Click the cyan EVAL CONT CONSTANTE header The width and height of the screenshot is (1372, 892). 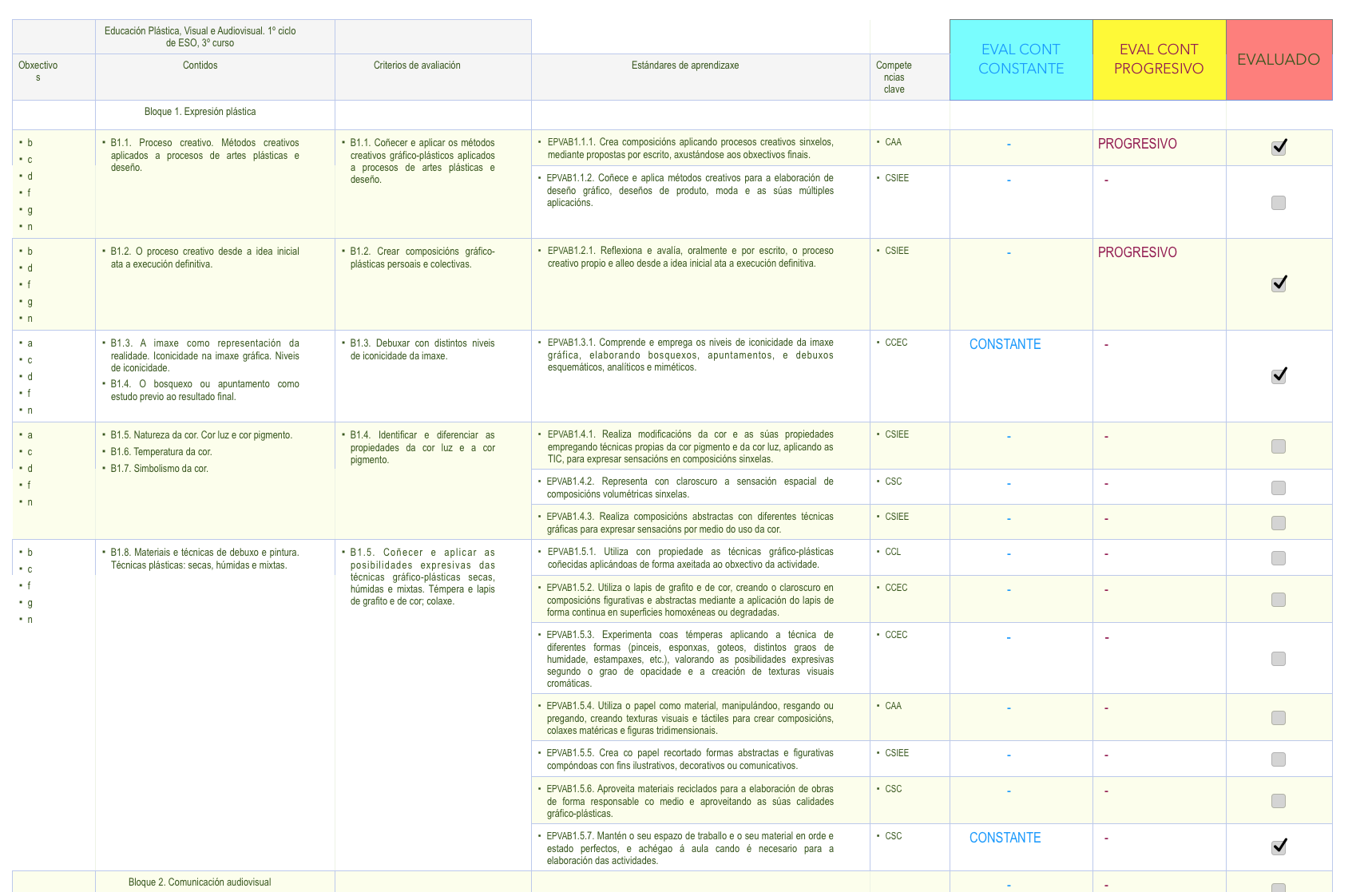(x=1021, y=60)
